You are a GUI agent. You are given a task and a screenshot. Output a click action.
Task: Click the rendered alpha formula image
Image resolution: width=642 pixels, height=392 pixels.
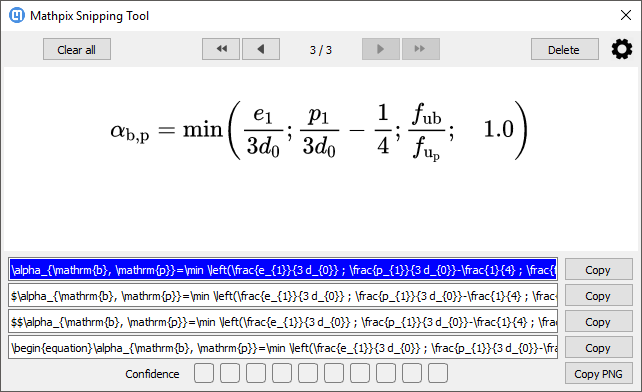(319, 130)
